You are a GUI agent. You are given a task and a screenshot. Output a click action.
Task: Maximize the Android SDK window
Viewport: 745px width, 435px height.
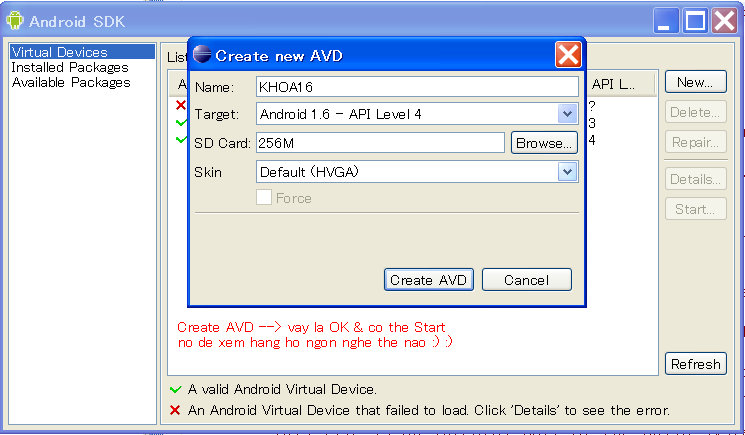pyautogui.click(x=696, y=20)
